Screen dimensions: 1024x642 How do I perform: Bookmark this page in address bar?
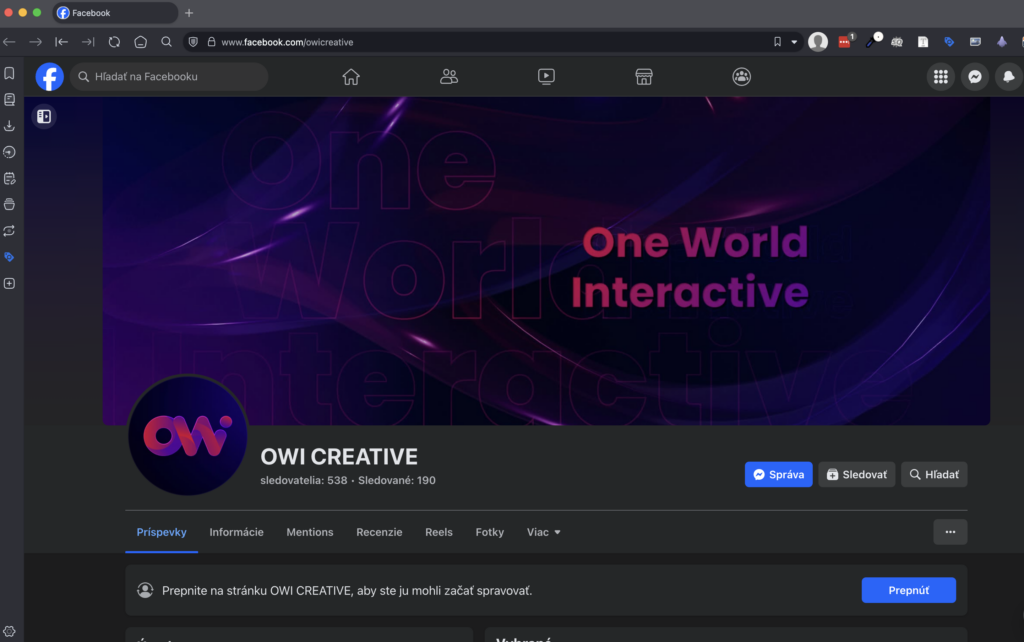click(777, 42)
